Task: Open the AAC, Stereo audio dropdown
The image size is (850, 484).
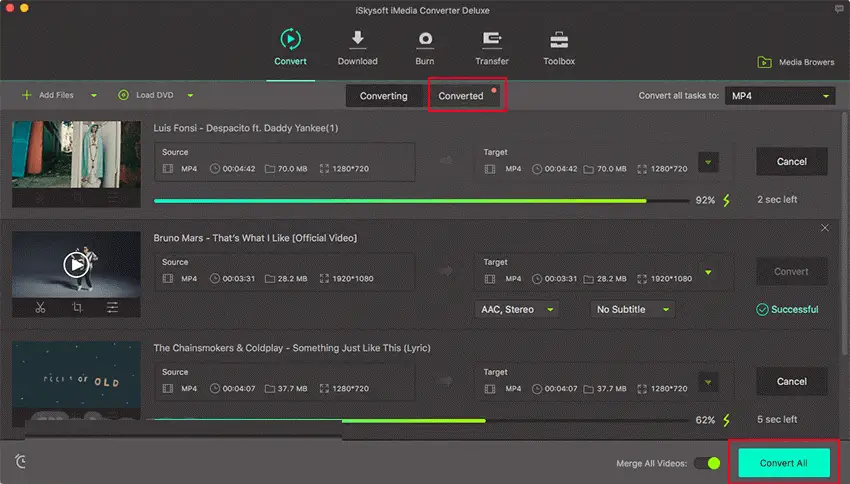Action: tap(517, 309)
